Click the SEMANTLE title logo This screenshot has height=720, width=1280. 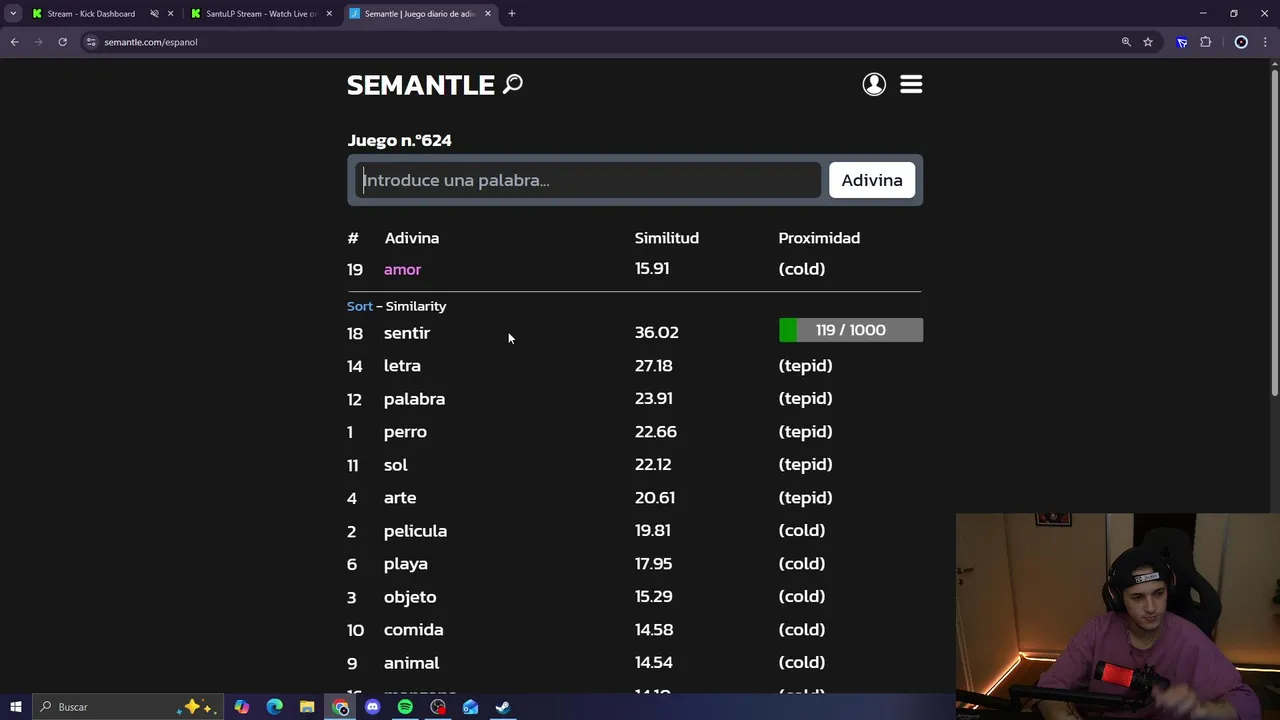pyautogui.click(x=421, y=85)
